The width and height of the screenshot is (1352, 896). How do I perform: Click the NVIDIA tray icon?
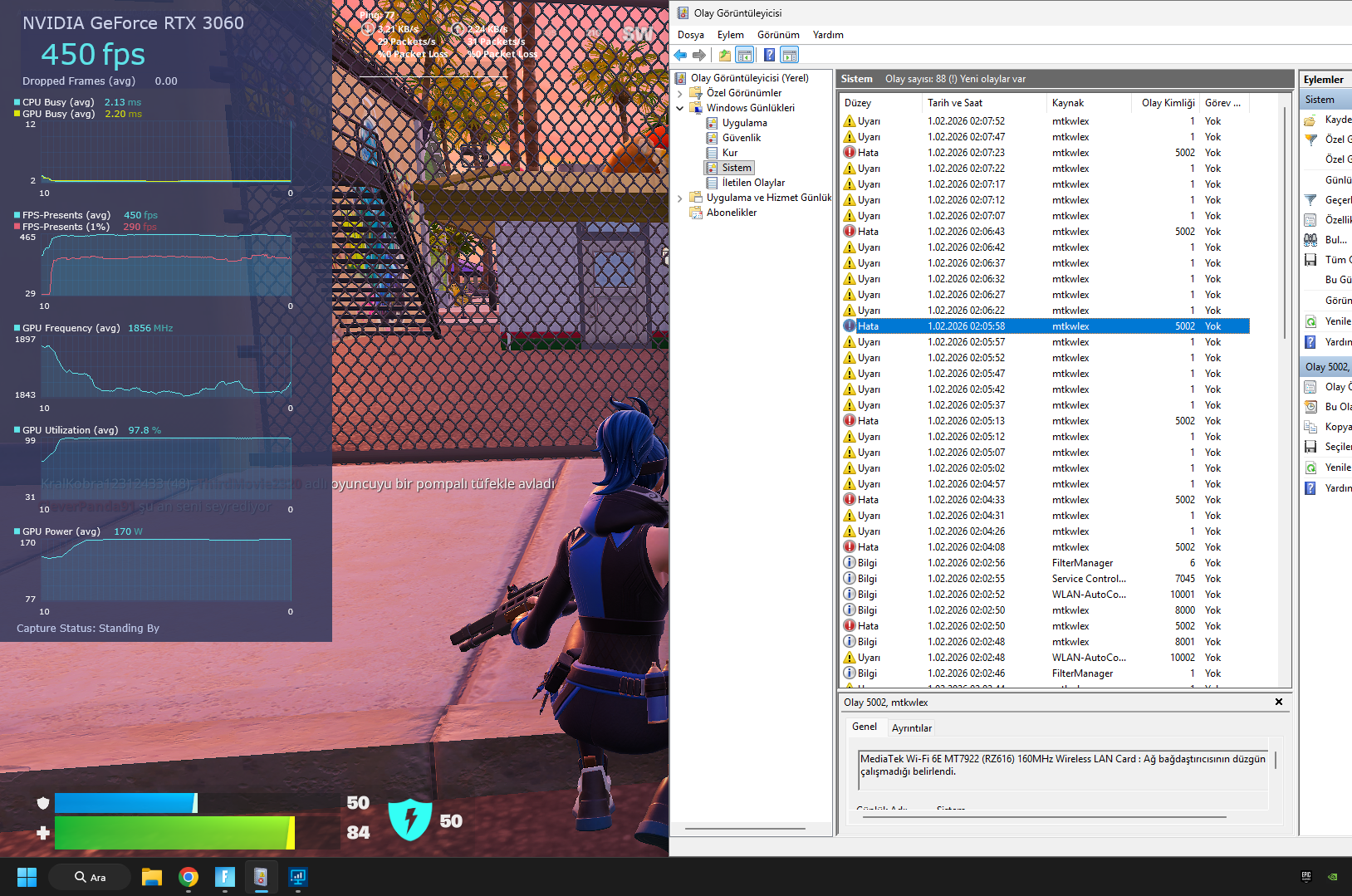point(1332,876)
